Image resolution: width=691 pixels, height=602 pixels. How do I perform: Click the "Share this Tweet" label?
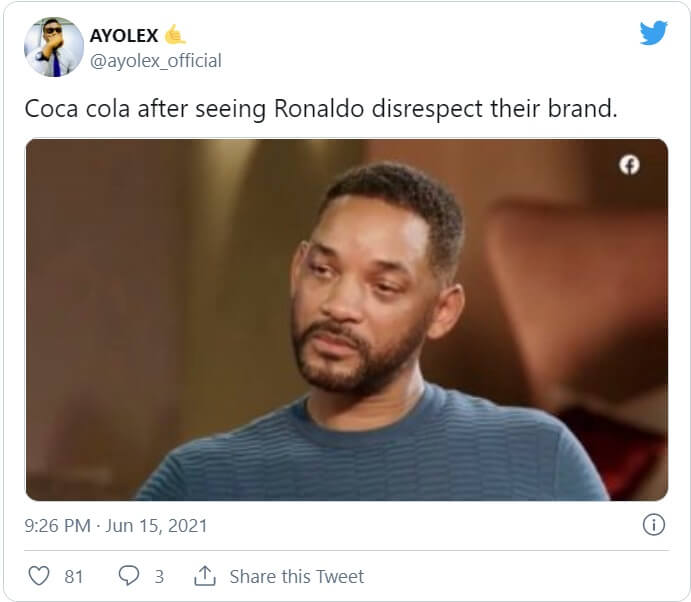(297, 576)
